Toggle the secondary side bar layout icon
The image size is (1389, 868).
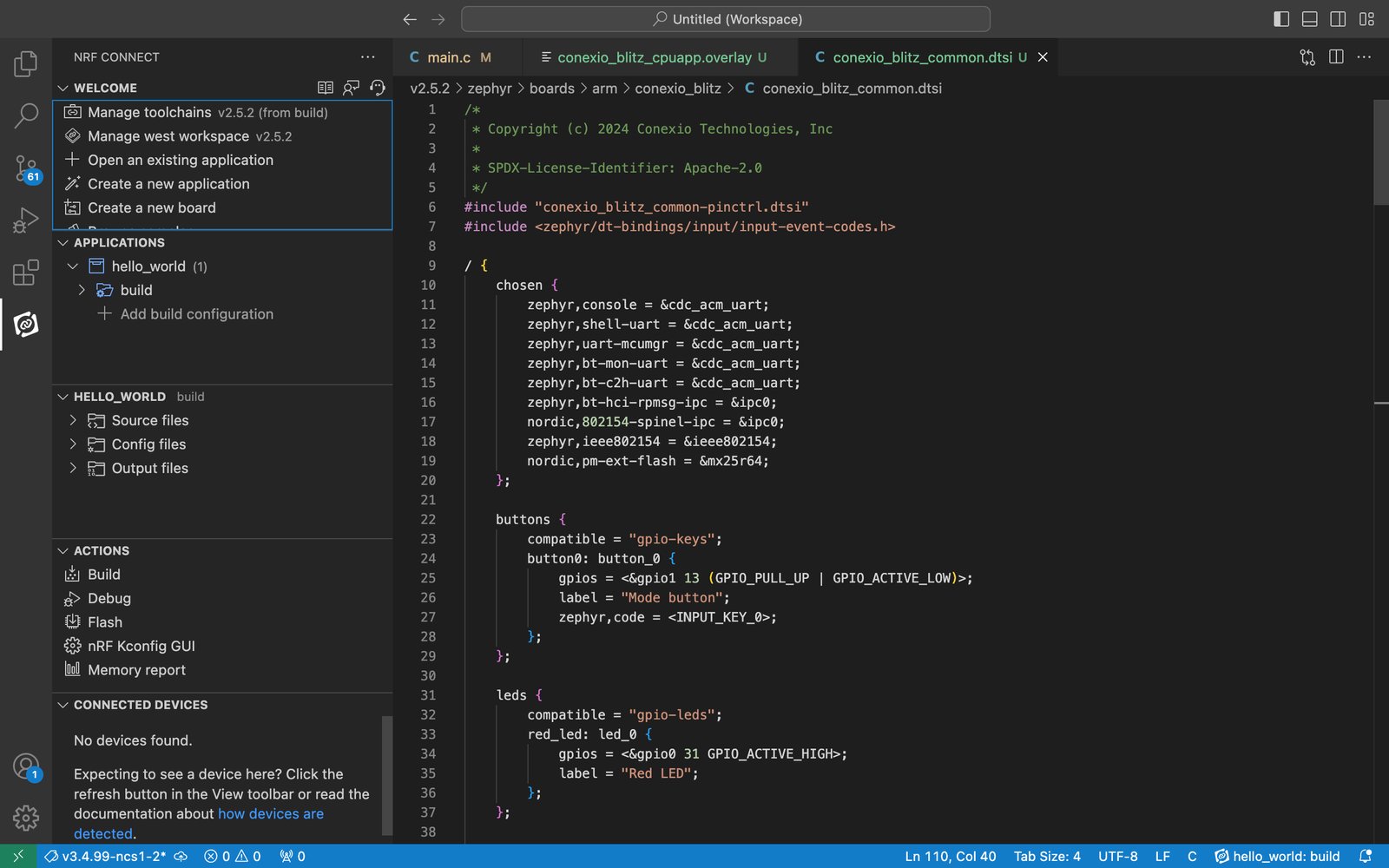1338,19
